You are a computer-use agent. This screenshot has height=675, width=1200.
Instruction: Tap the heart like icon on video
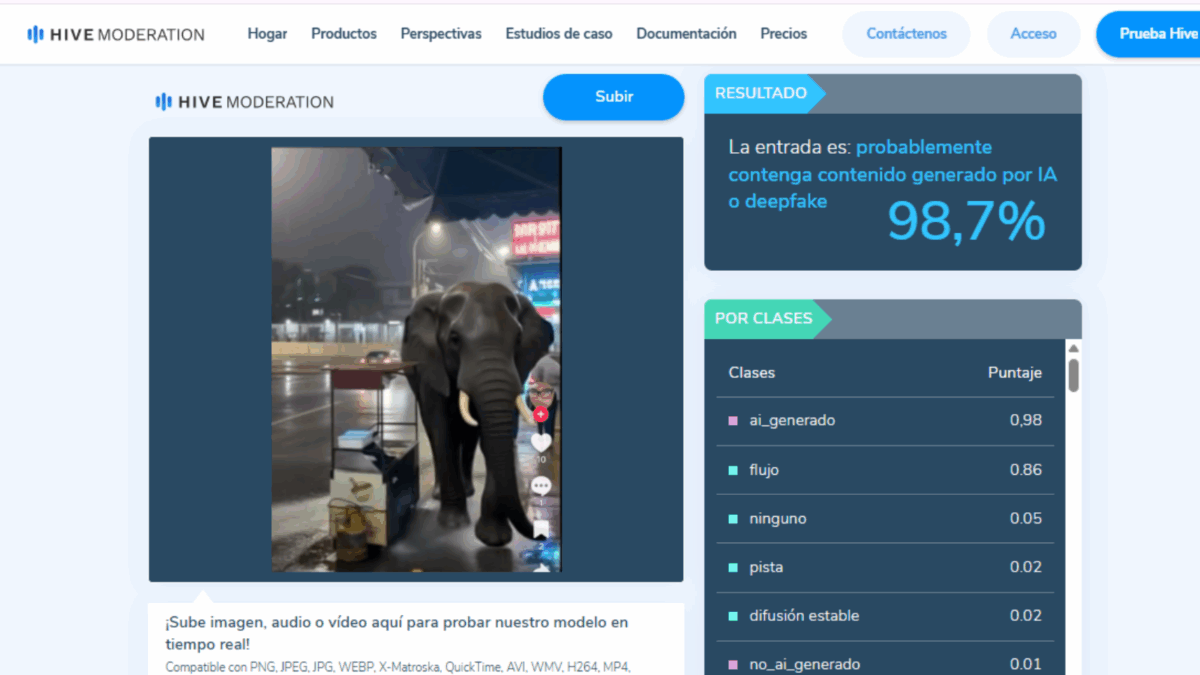pyautogui.click(x=541, y=442)
